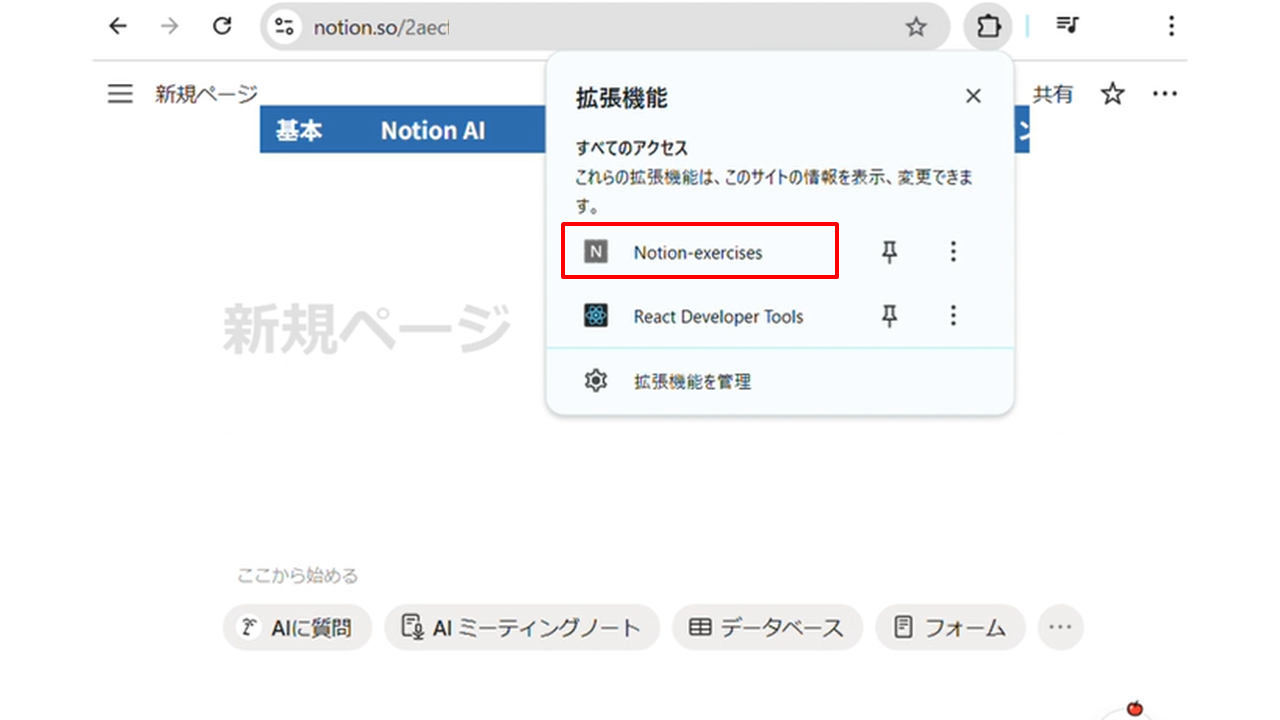Select the 基本 tab in the blue bar

[x=299, y=130]
